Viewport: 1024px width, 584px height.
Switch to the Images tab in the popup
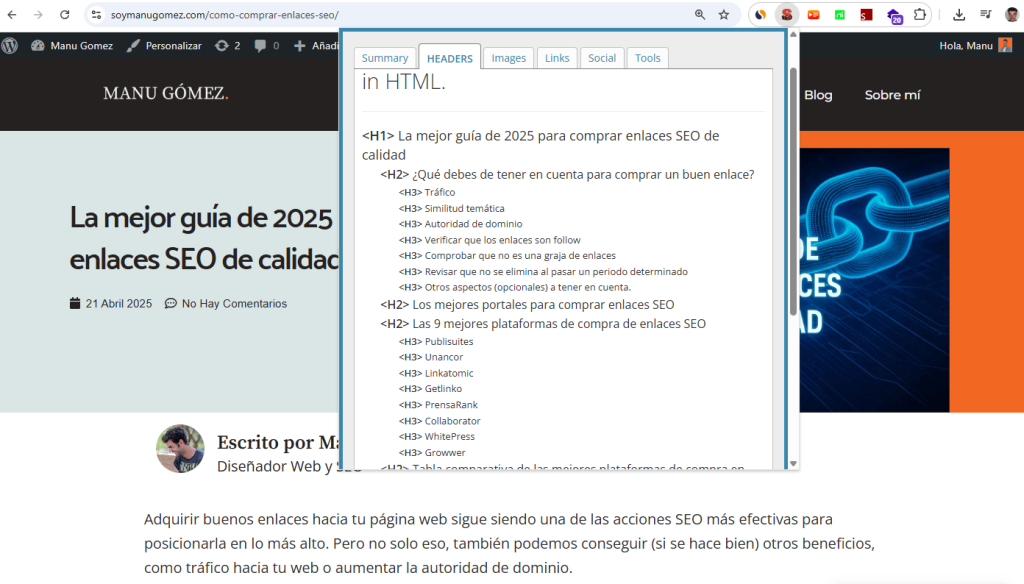coord(508,57)
